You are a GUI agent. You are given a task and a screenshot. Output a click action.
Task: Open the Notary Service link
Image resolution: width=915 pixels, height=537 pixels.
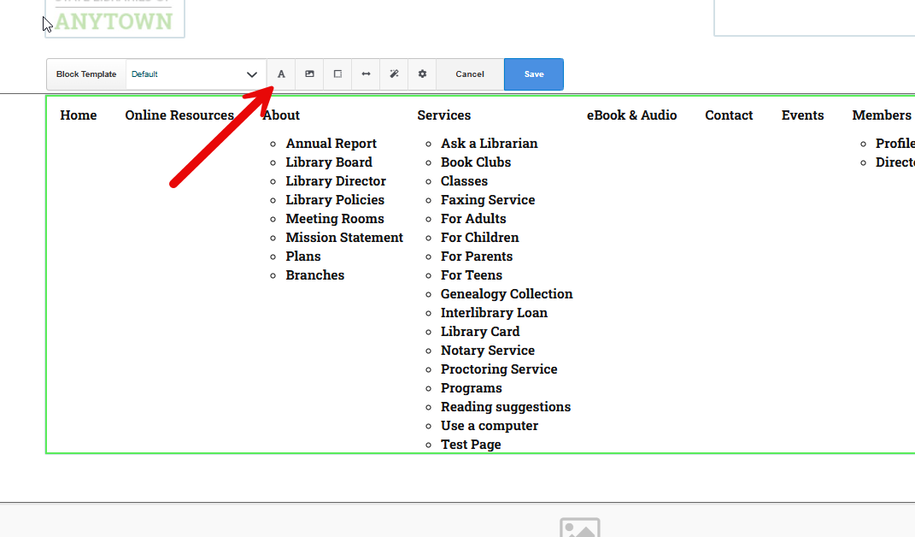[x=487, y=350]
